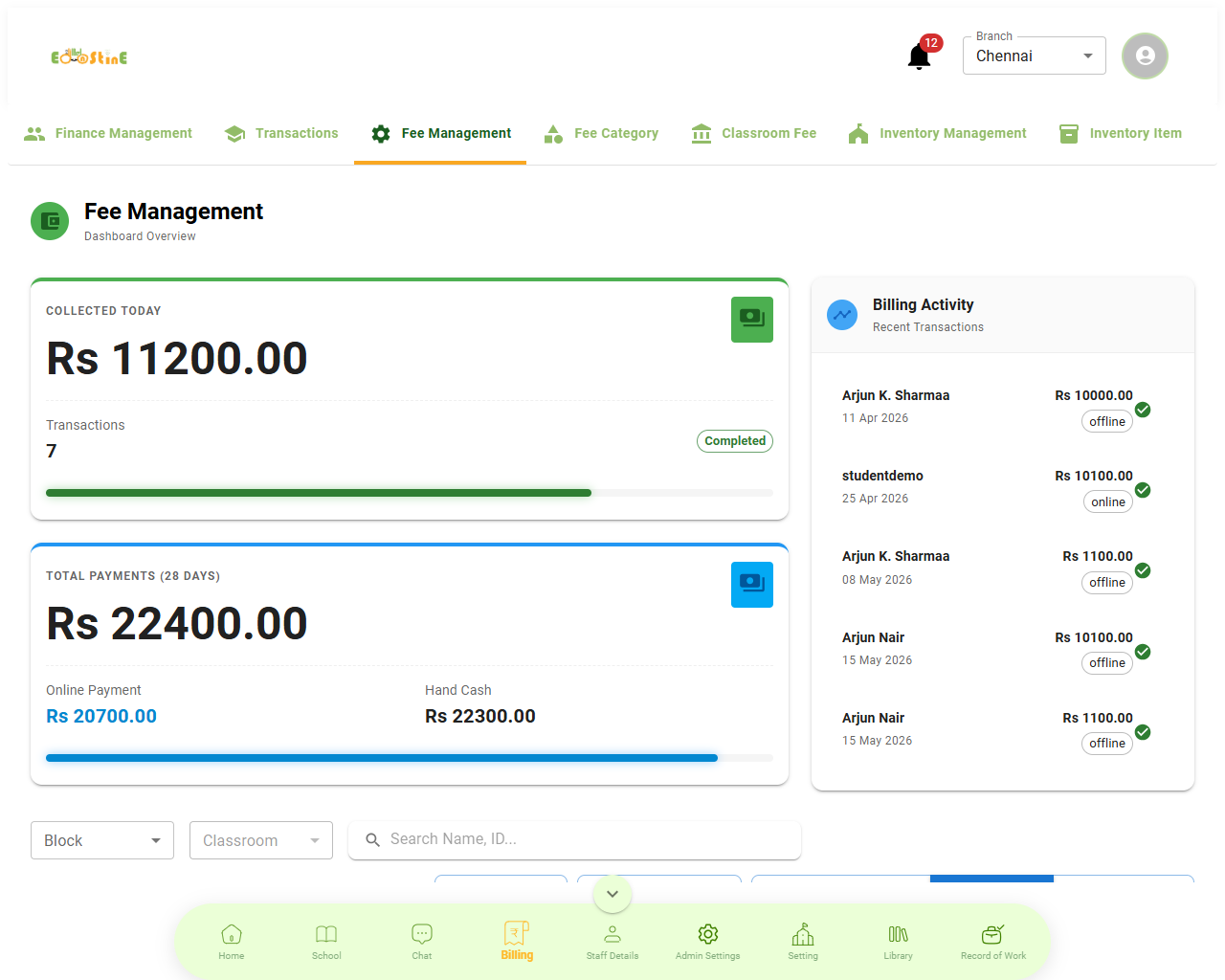The height and width of the screenshot is (980, 1225).
Task: Click the blue Total Payments cash icon
Action: pyautogui.click(x=752, y=585)
